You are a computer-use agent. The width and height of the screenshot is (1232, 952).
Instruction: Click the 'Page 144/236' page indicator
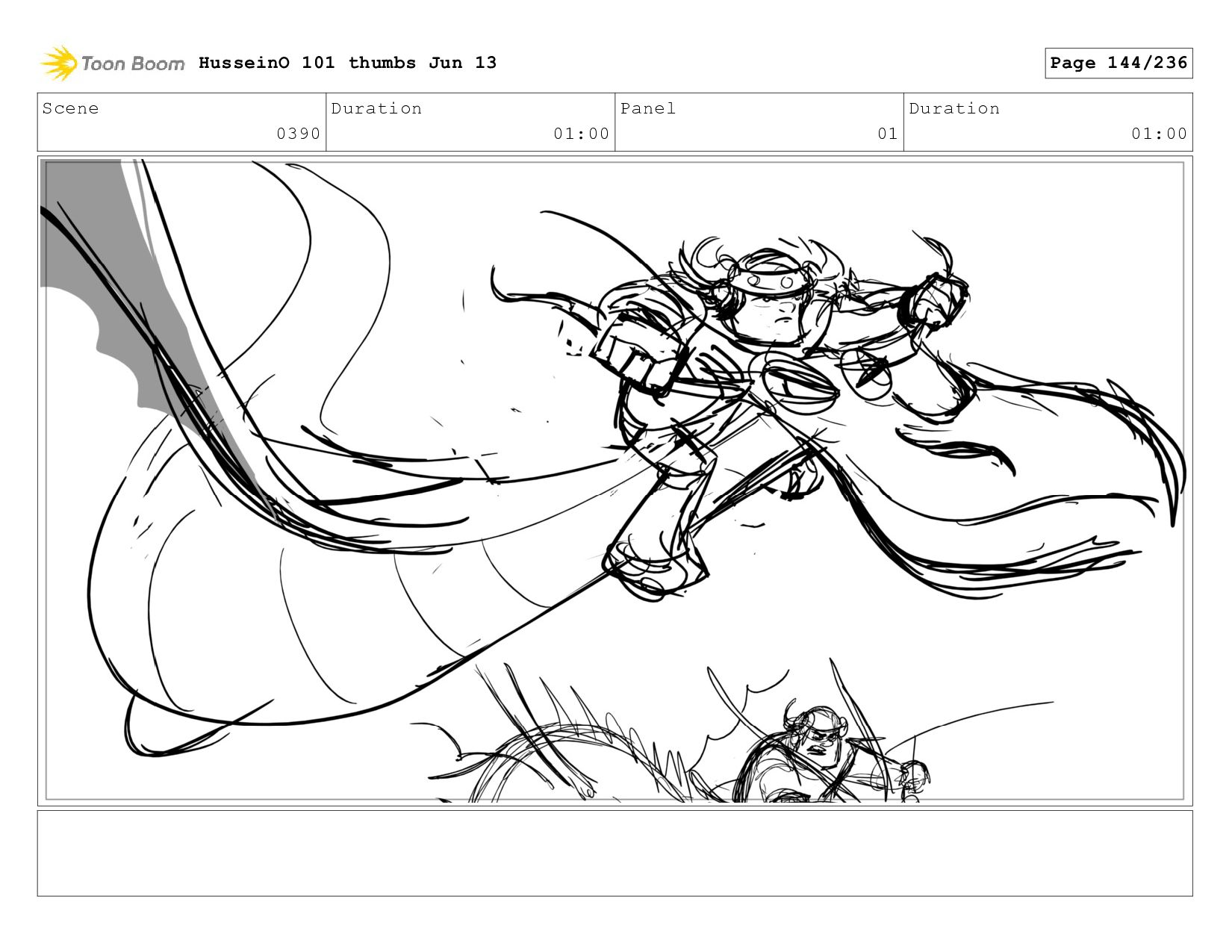pos(1119,63)
